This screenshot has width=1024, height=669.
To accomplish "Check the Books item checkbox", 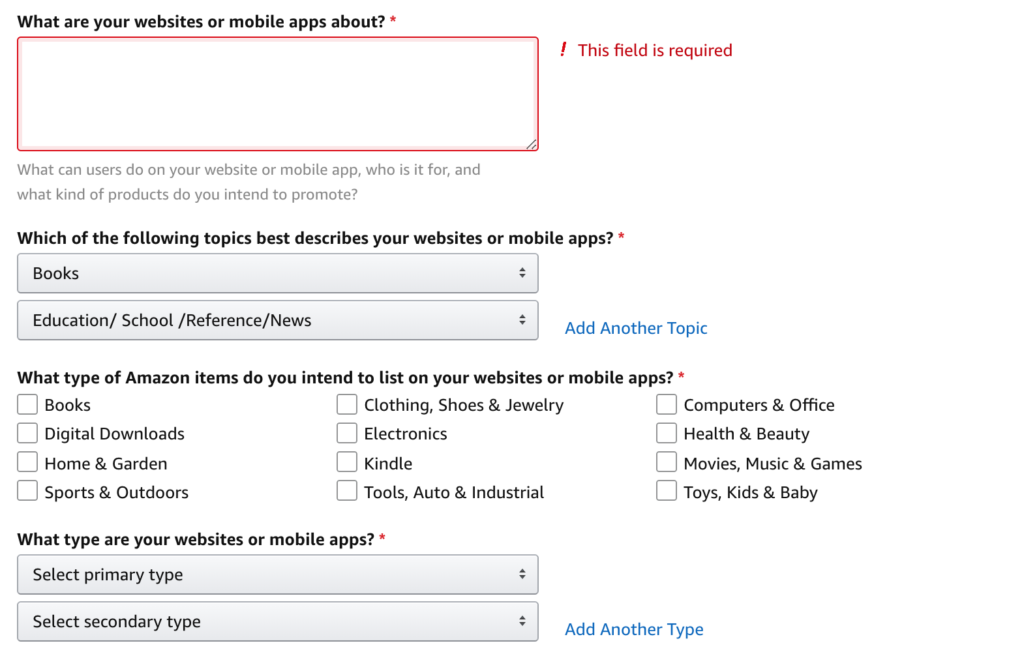I will [x=28, y=405].
